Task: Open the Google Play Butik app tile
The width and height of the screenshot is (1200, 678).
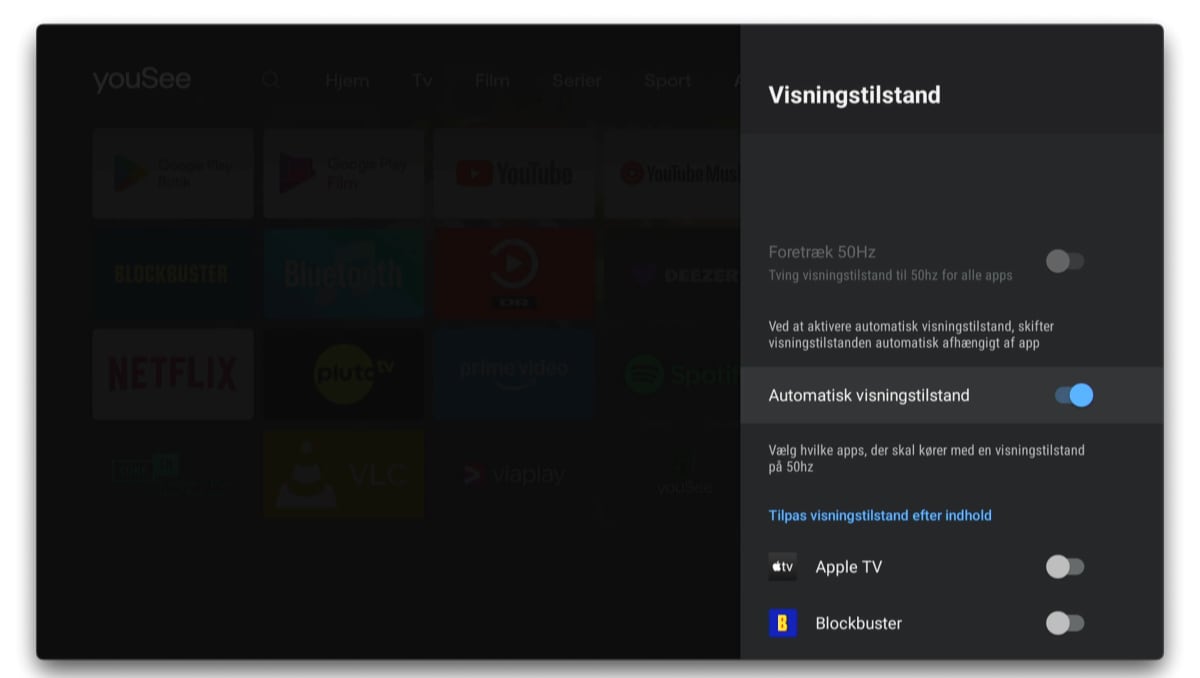Action: click(x=173, y=173)
